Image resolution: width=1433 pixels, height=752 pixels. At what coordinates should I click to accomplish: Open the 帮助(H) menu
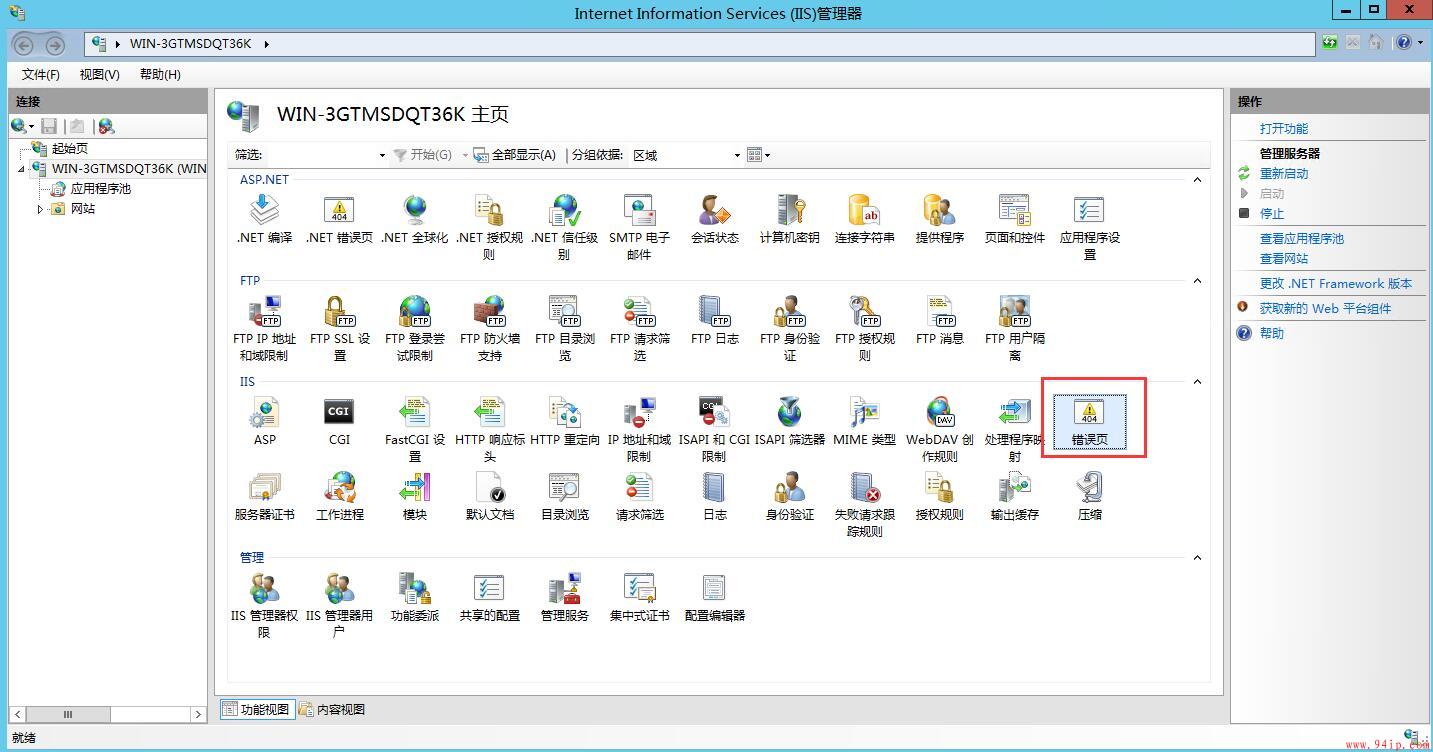[160, 75]
